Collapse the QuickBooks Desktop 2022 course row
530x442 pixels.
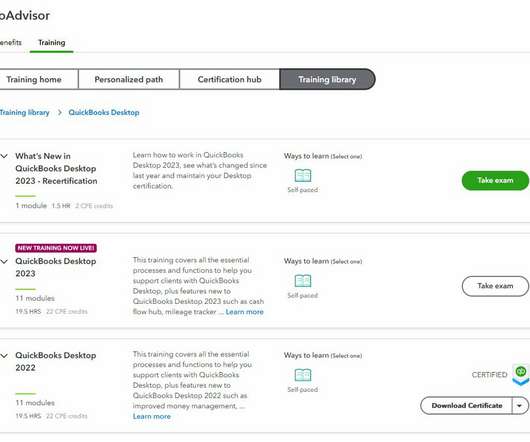click(4, 355)
